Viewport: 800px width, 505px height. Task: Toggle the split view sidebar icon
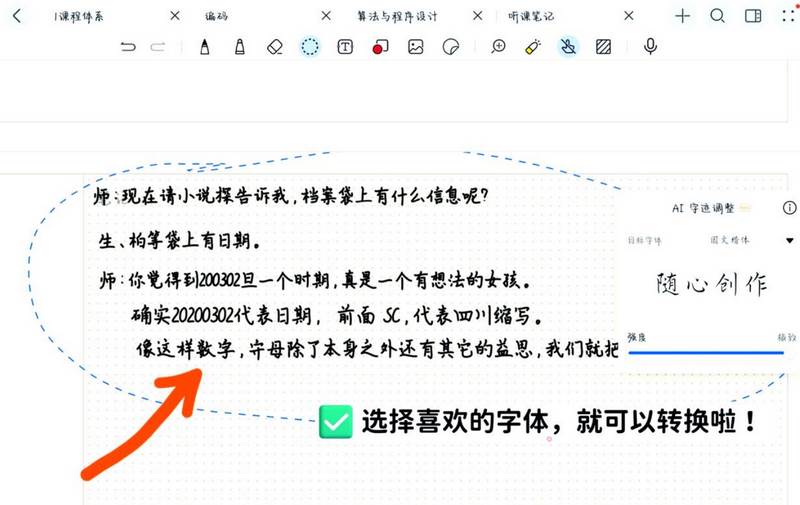[x=753, y=16]
